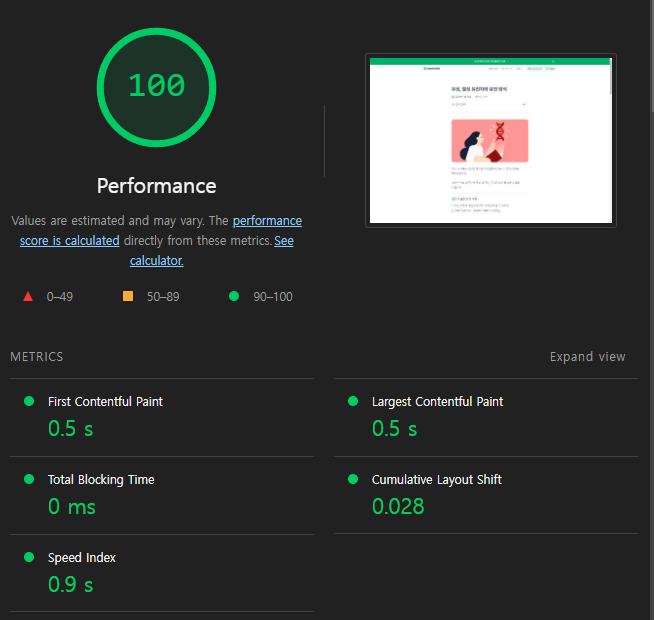Open the See calculator link
Screen dimensions: 654x620
[x=212, y=250]
